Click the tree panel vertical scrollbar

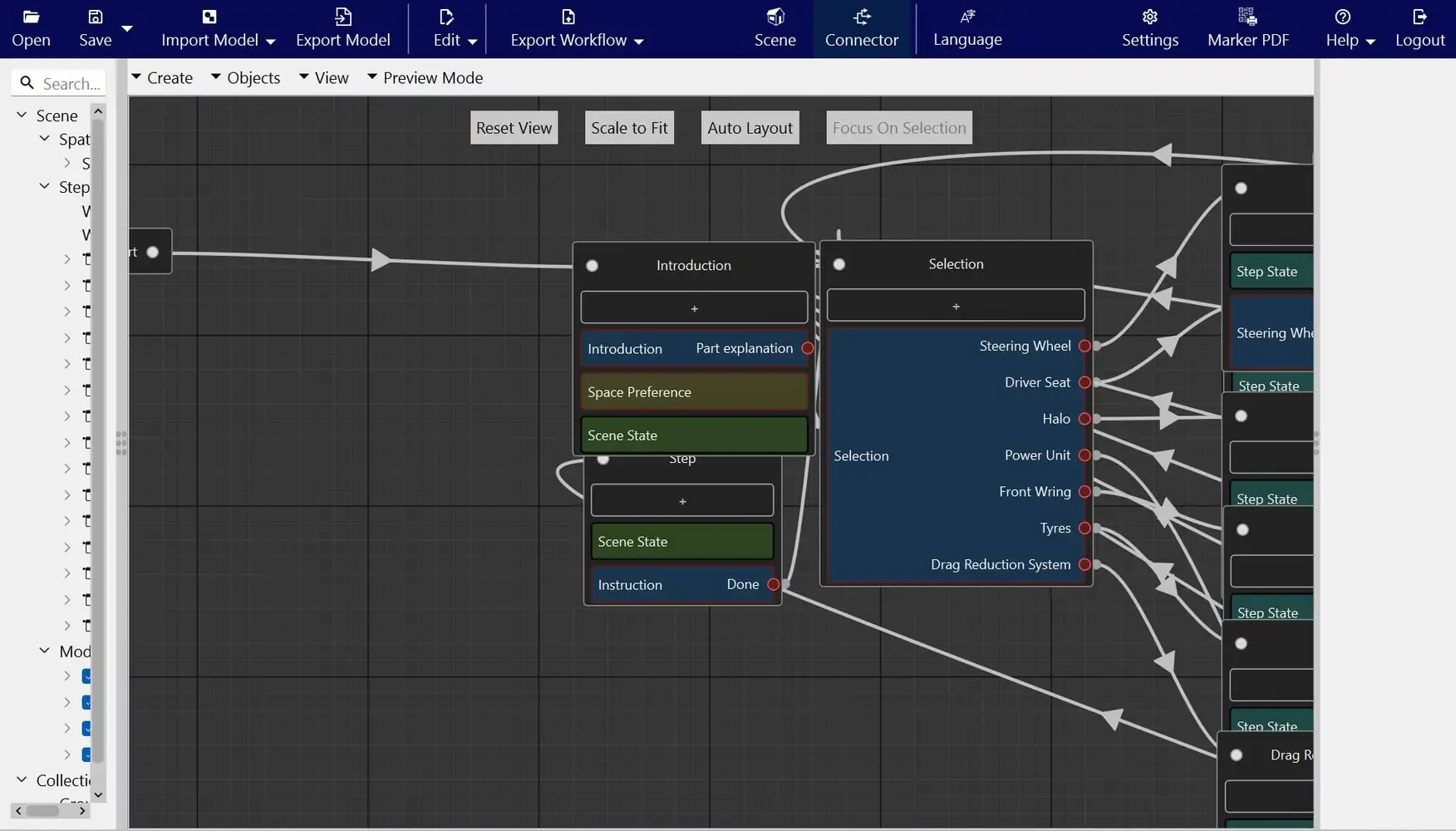(97, 440)
